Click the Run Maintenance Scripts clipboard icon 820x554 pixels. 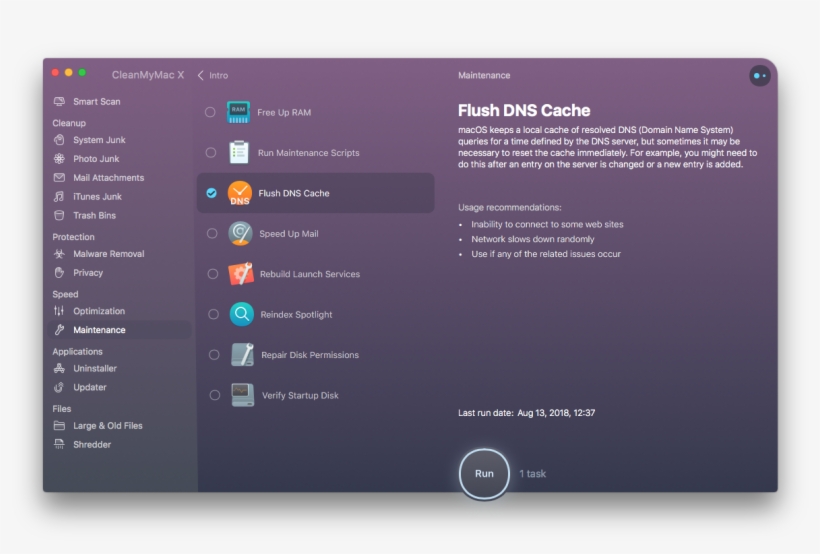tap(239, 152)
